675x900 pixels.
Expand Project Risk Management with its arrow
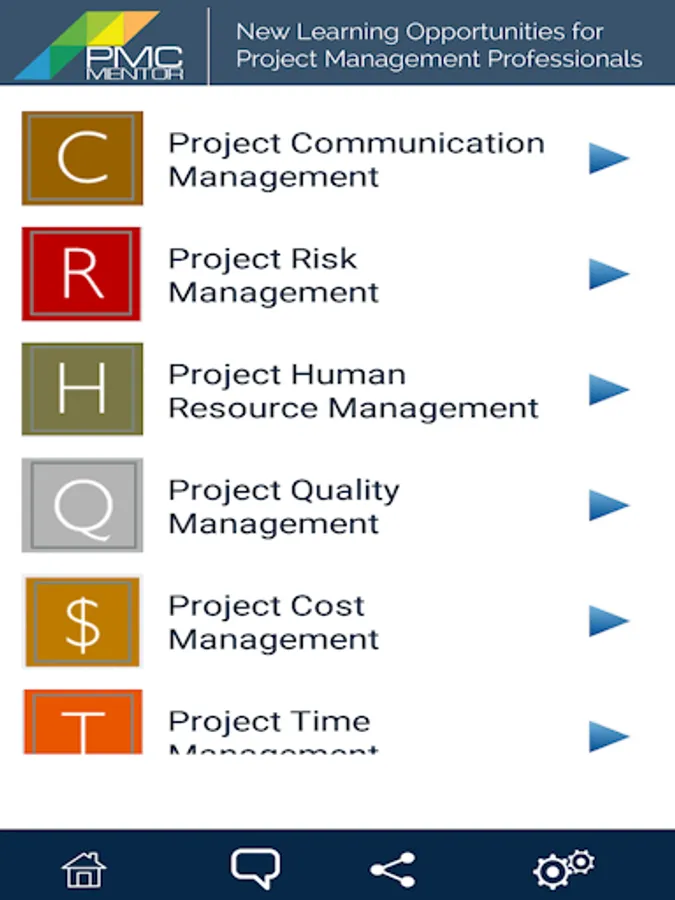[609, 274]
